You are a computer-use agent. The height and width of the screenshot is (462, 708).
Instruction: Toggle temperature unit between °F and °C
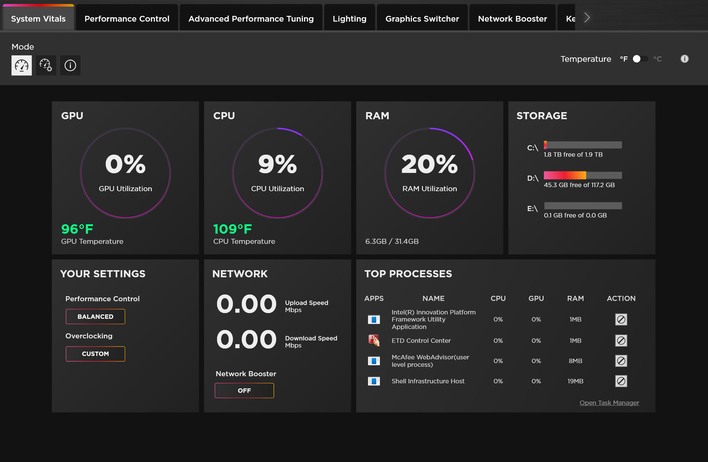[639, 59]
